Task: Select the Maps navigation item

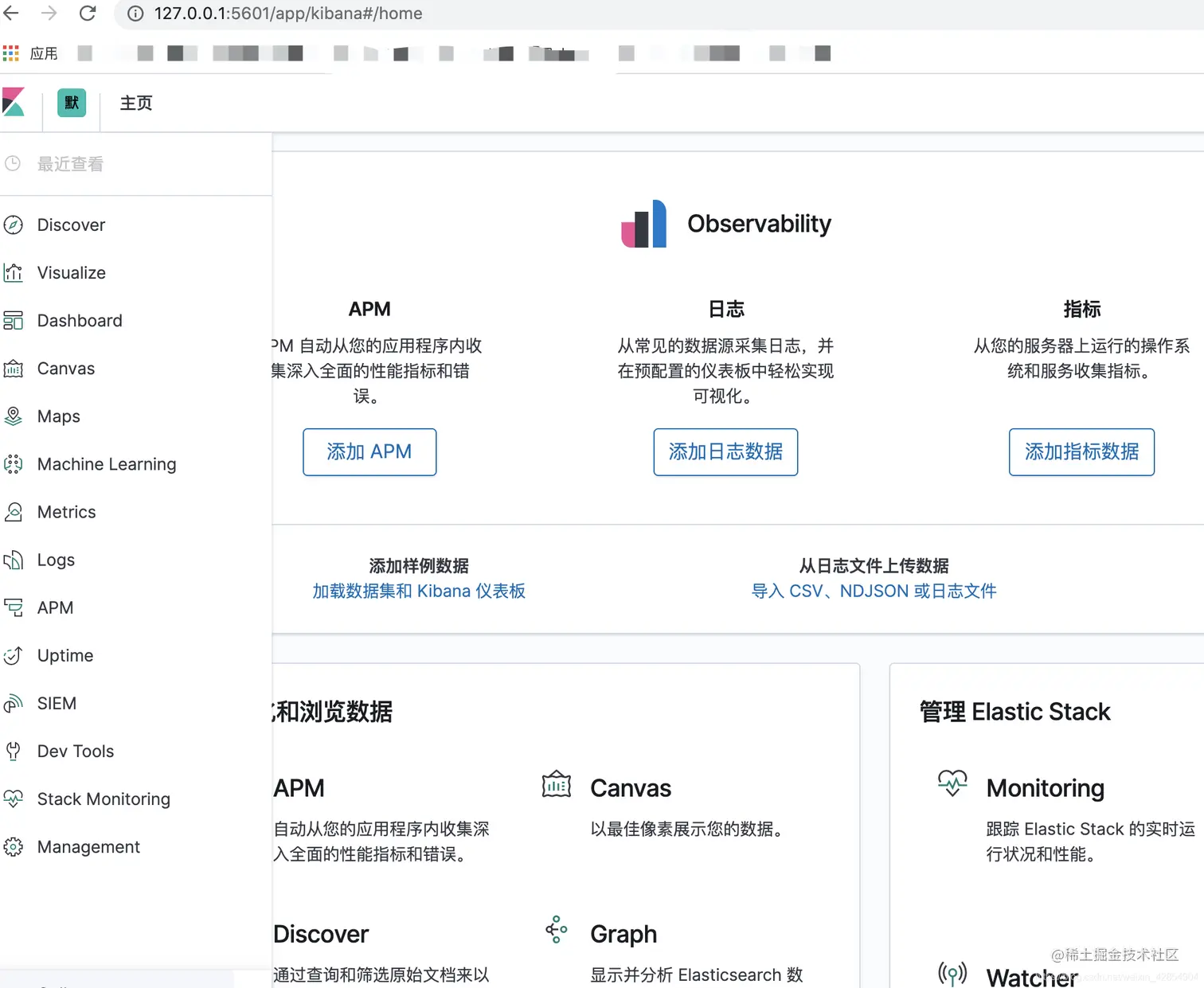Action: click(x=59, y=416)
